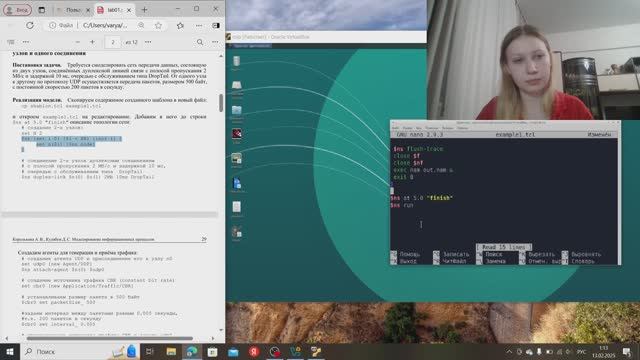Viewport: 640px width, 360px height.
Task: Search inside the PDF document
Action: (200, 42)
